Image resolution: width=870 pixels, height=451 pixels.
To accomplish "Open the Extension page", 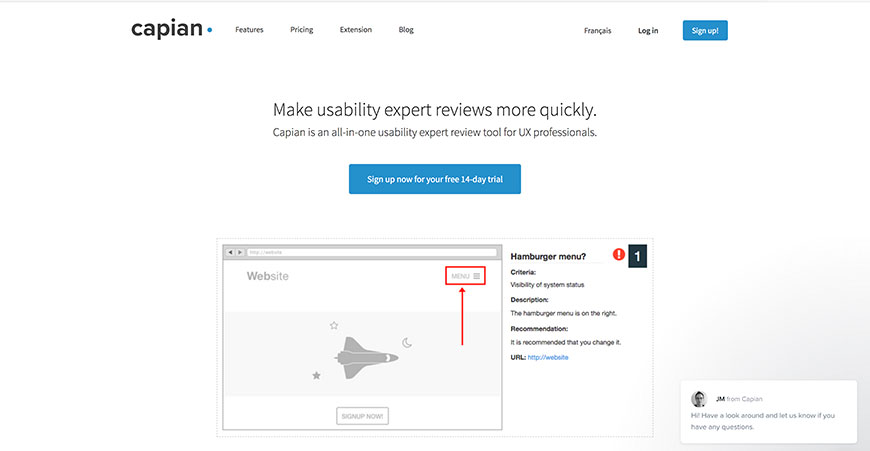I will tap(355, 30).
